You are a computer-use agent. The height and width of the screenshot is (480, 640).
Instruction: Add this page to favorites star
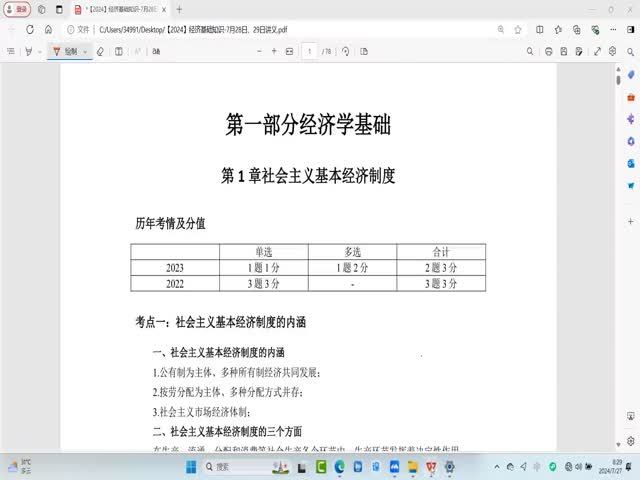(518, 29)
